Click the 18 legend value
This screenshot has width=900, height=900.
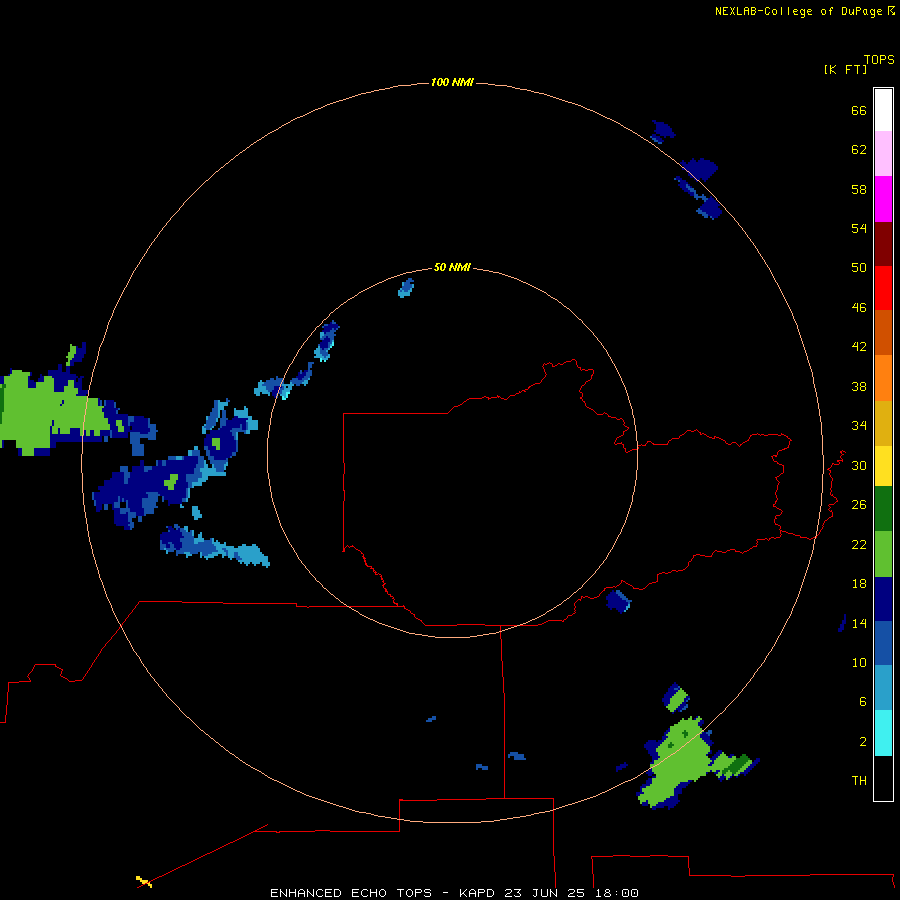click(859, 584)
